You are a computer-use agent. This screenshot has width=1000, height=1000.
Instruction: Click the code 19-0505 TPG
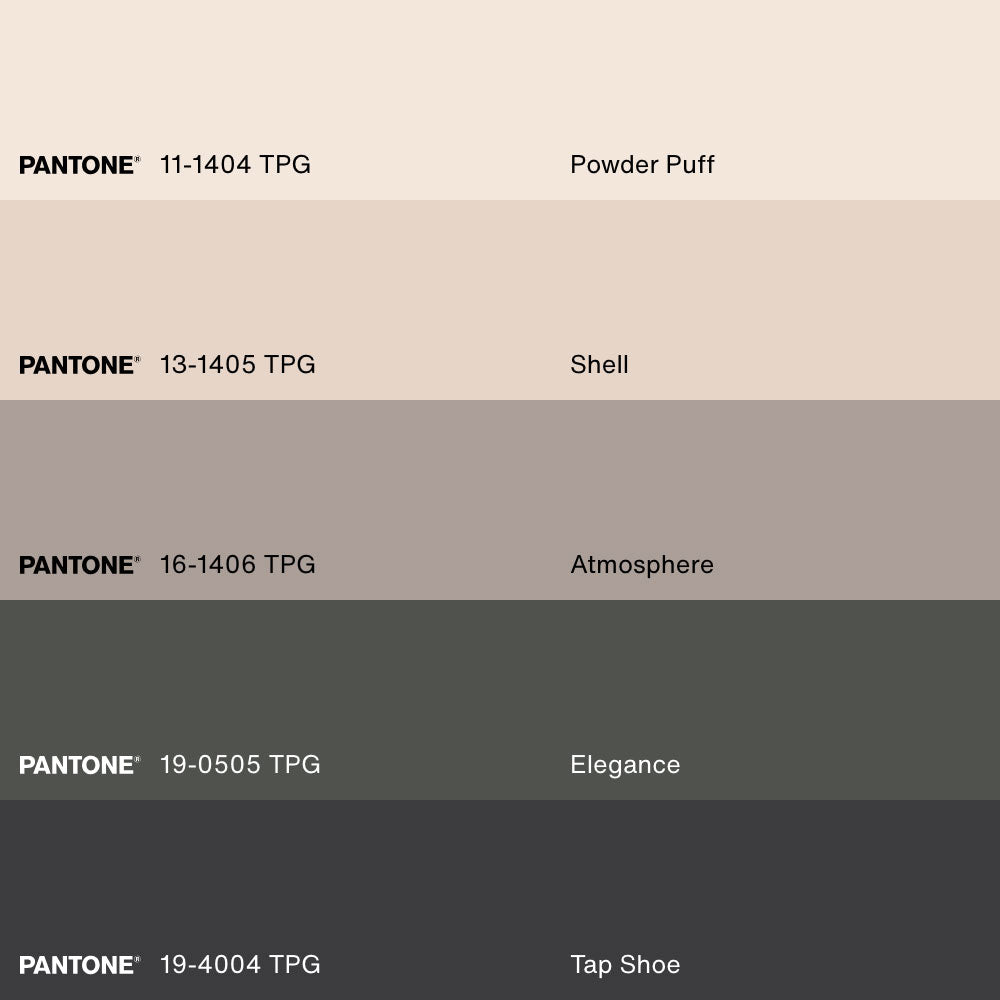(x=240, y=765)
